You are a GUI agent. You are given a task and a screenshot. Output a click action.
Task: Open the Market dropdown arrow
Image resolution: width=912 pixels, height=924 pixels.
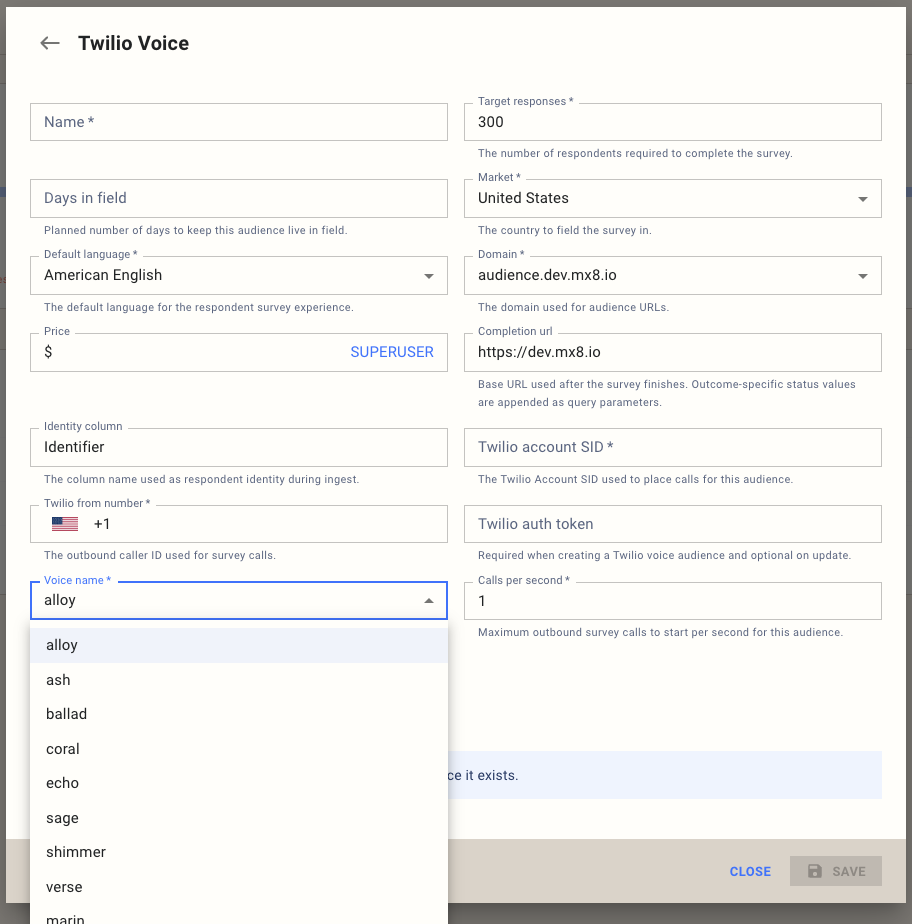[863, 198]
